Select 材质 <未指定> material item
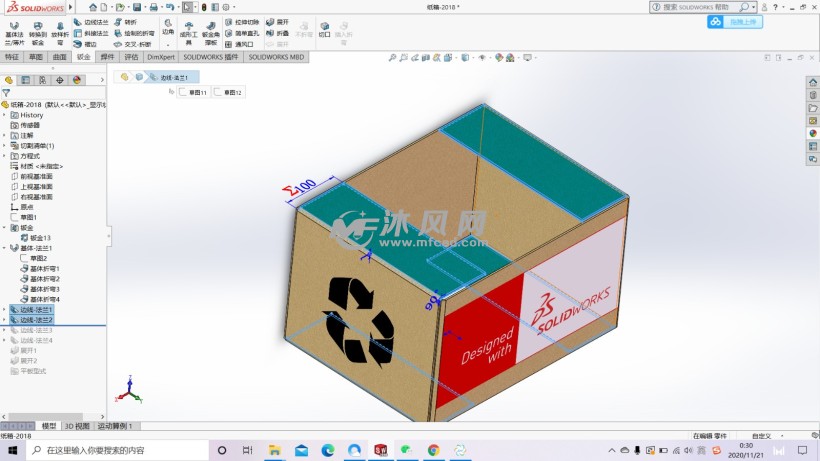Image resolution: width=820 pixels, height=461 pixels. point(37,166)
